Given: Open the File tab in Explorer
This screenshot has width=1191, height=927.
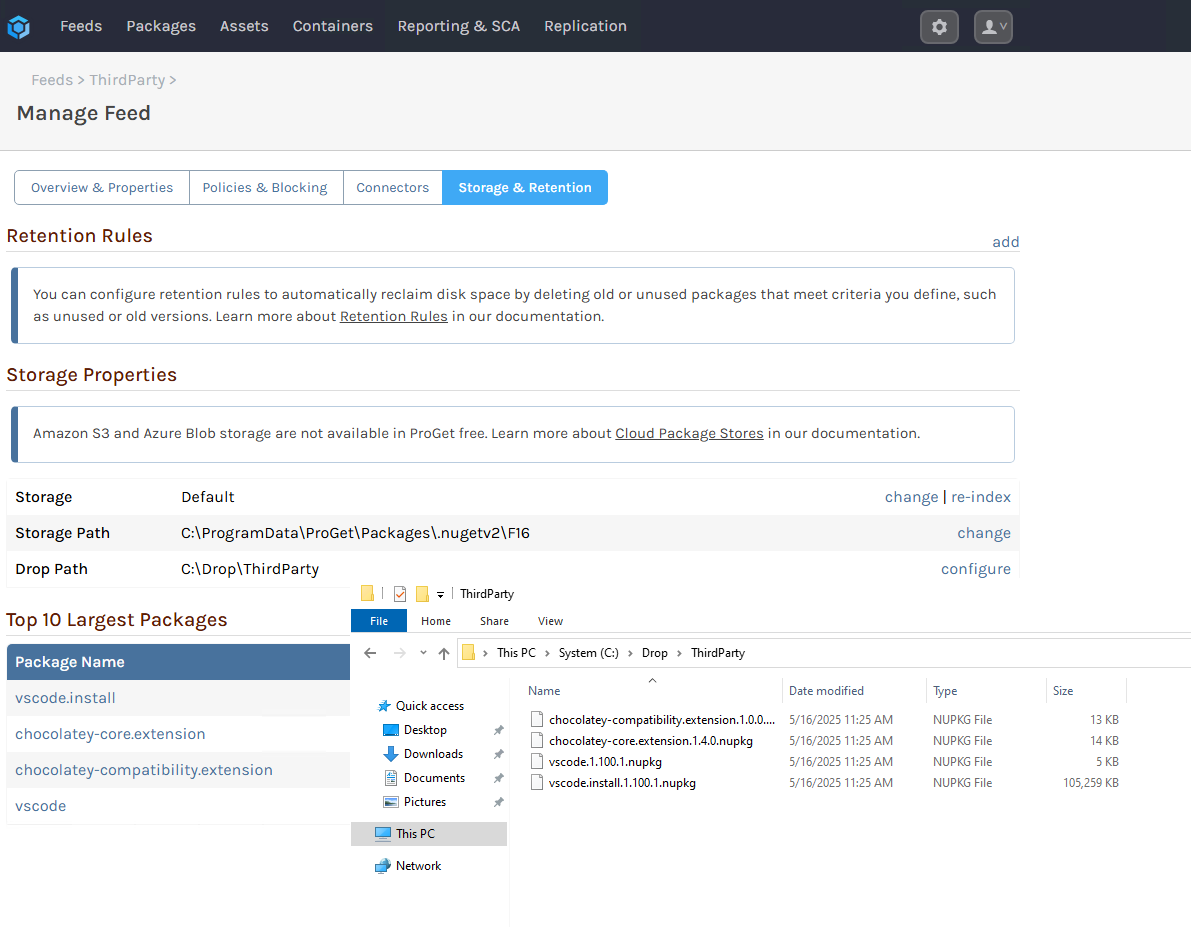Looking at the screenshot, I should pos(379,621).
